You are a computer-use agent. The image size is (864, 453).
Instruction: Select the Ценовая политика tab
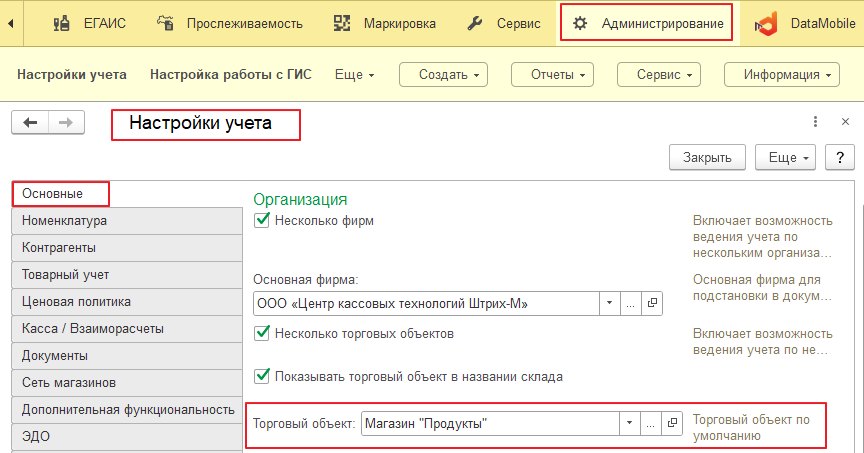point(127,302)
